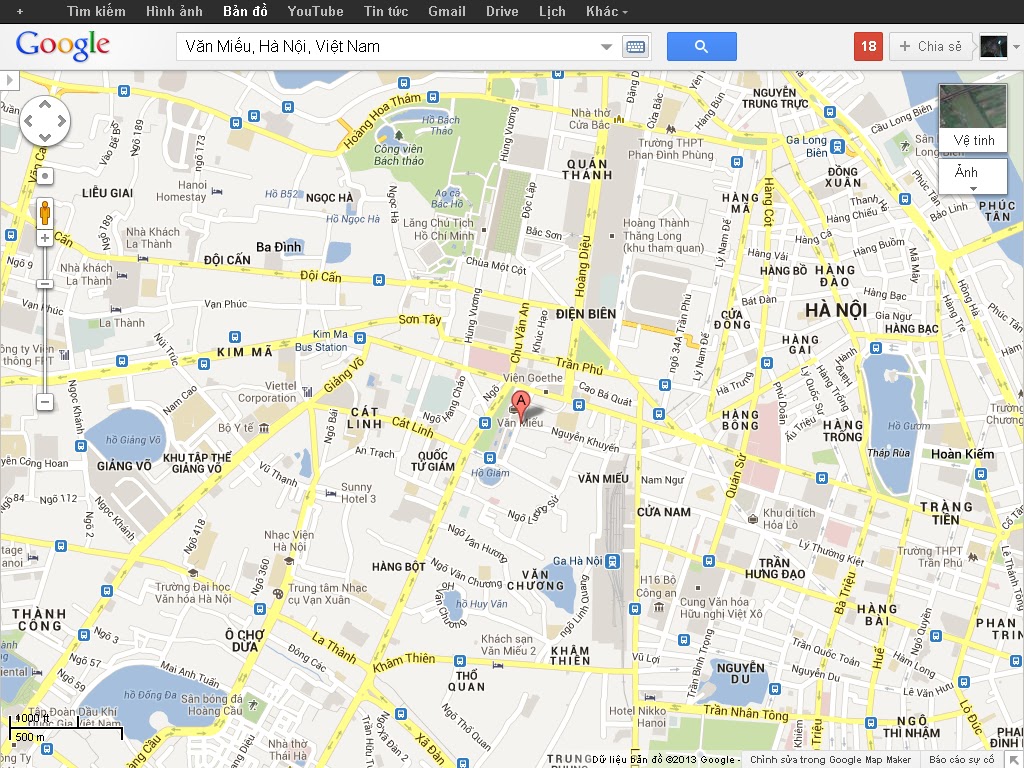The width and height of the screenshot is (1024, 768).
Task: Click the Bộ Y tế building icon
Action: click(x=264, y=428)
